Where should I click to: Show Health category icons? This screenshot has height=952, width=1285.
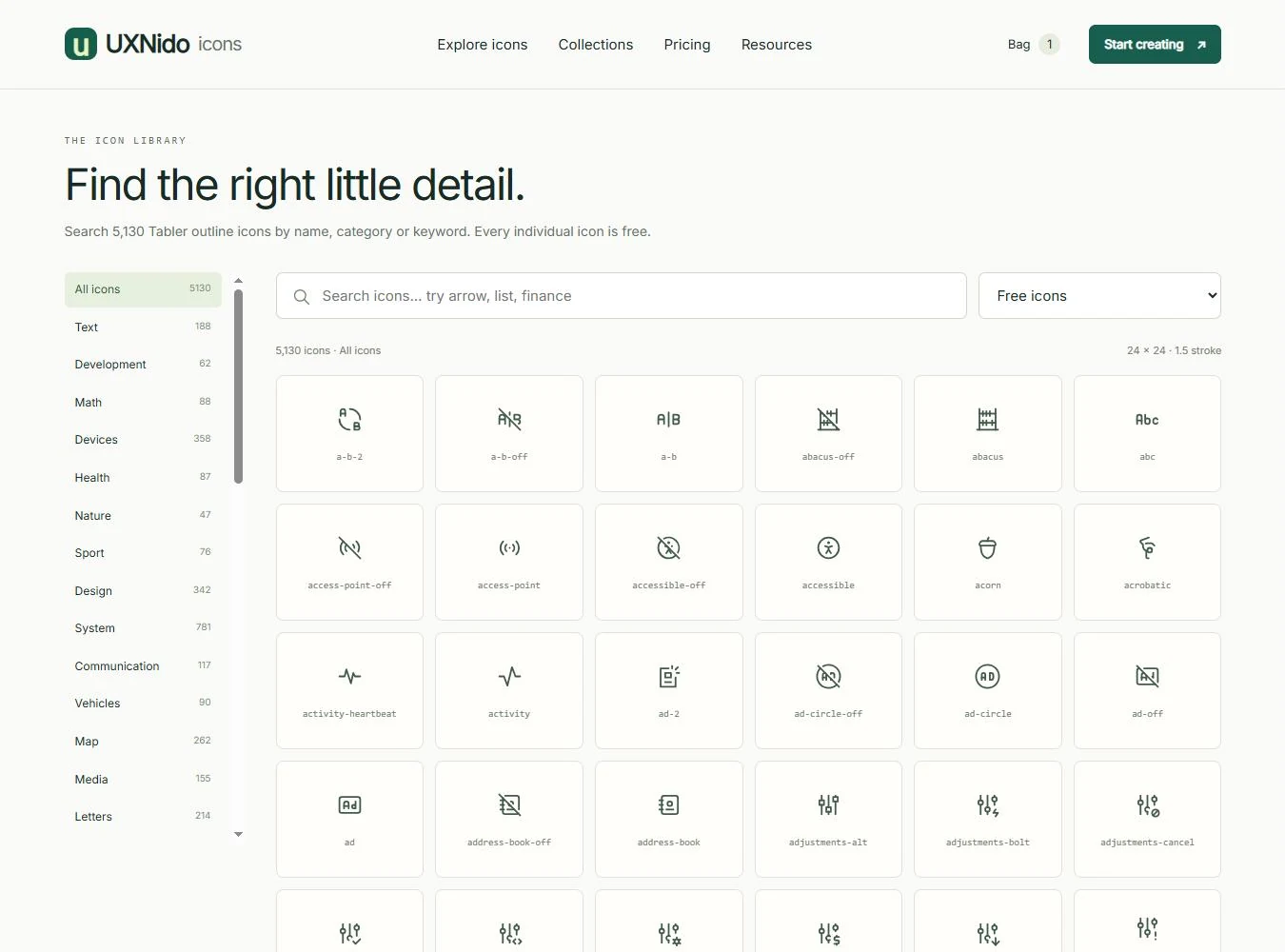[x=143, y=478]
